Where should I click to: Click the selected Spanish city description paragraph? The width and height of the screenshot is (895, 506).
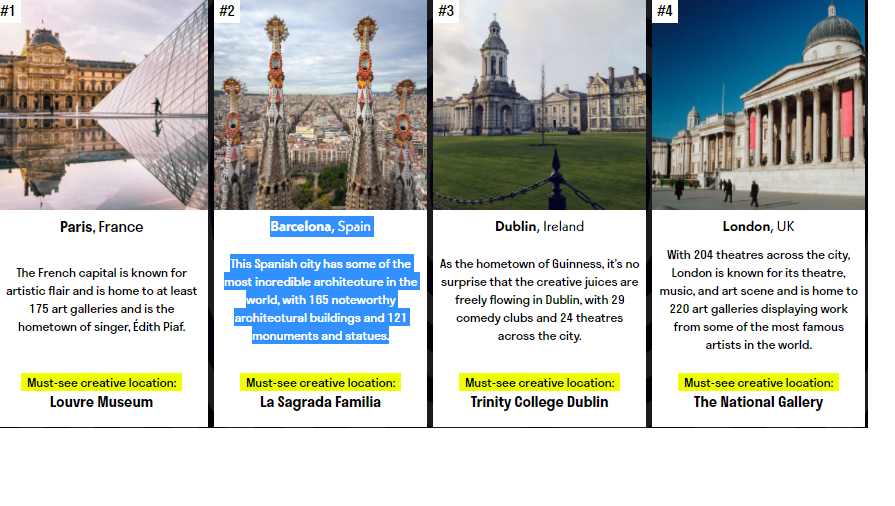(321, 299)
